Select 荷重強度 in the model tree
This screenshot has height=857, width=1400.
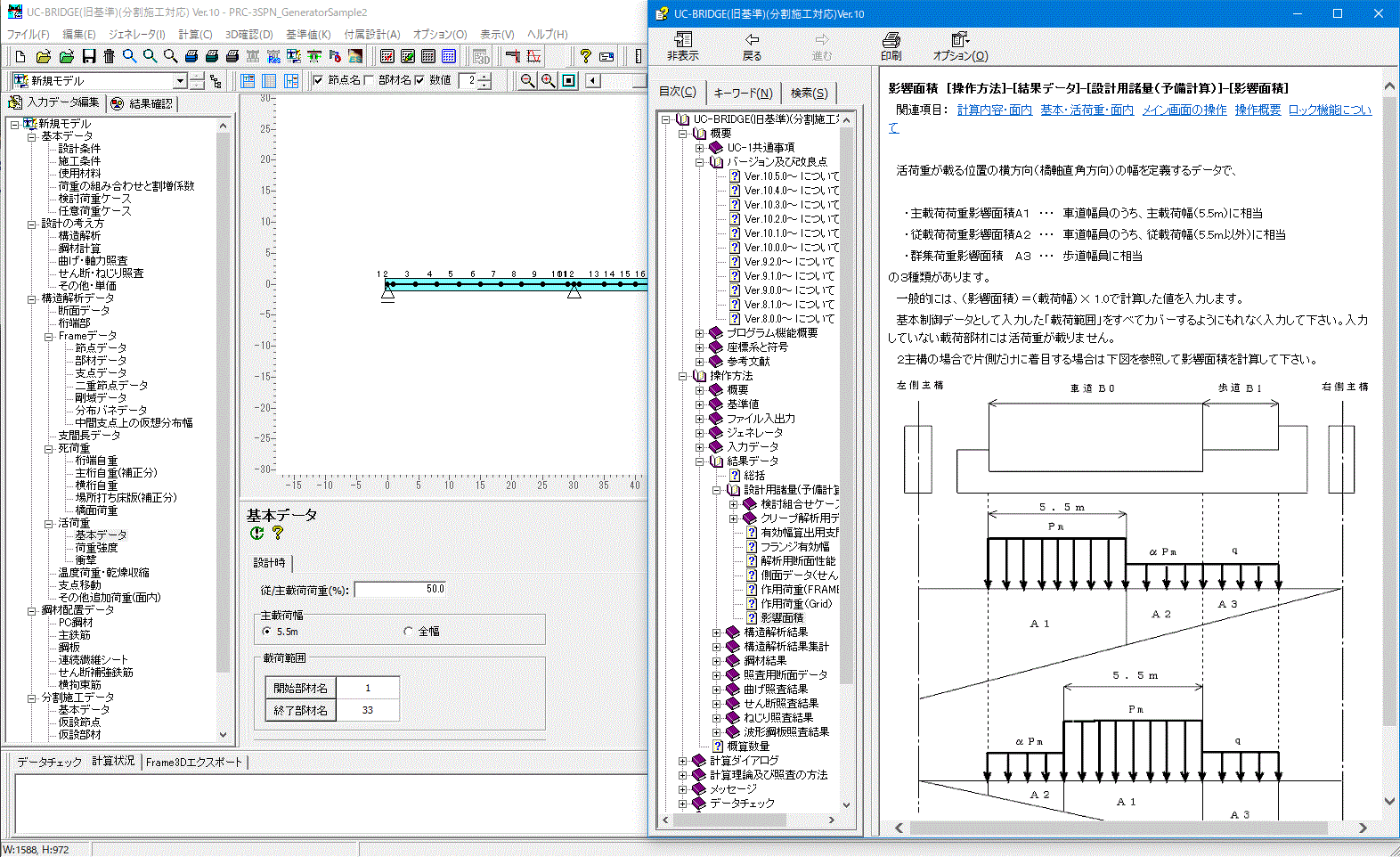[x=96, y=548]
